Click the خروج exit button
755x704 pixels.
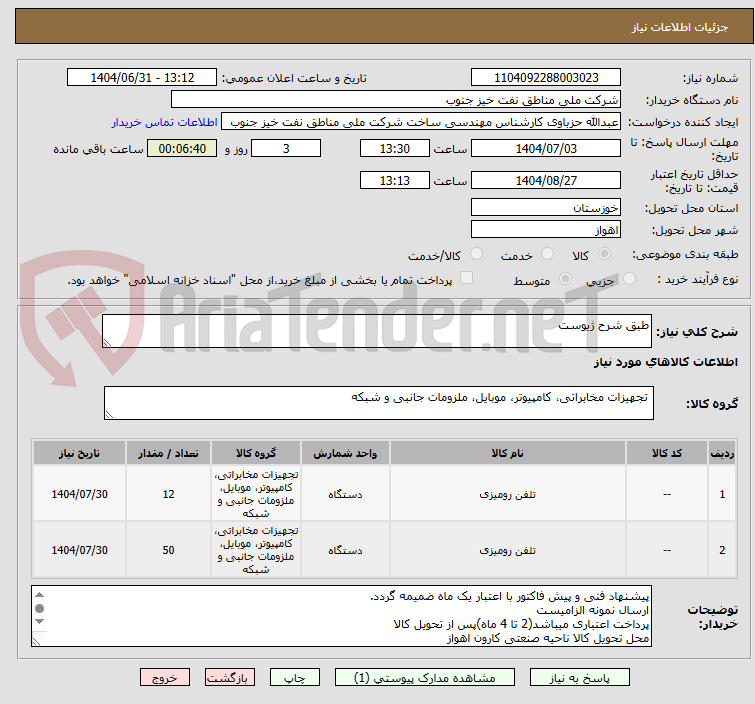click(165, 678)
